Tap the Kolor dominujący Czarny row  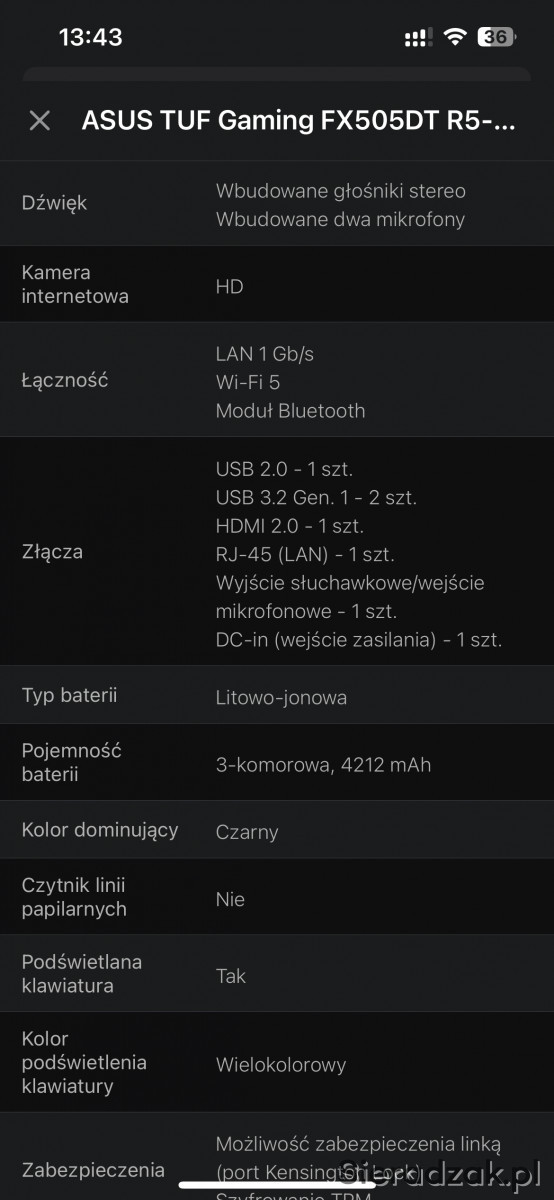[277, 830]
